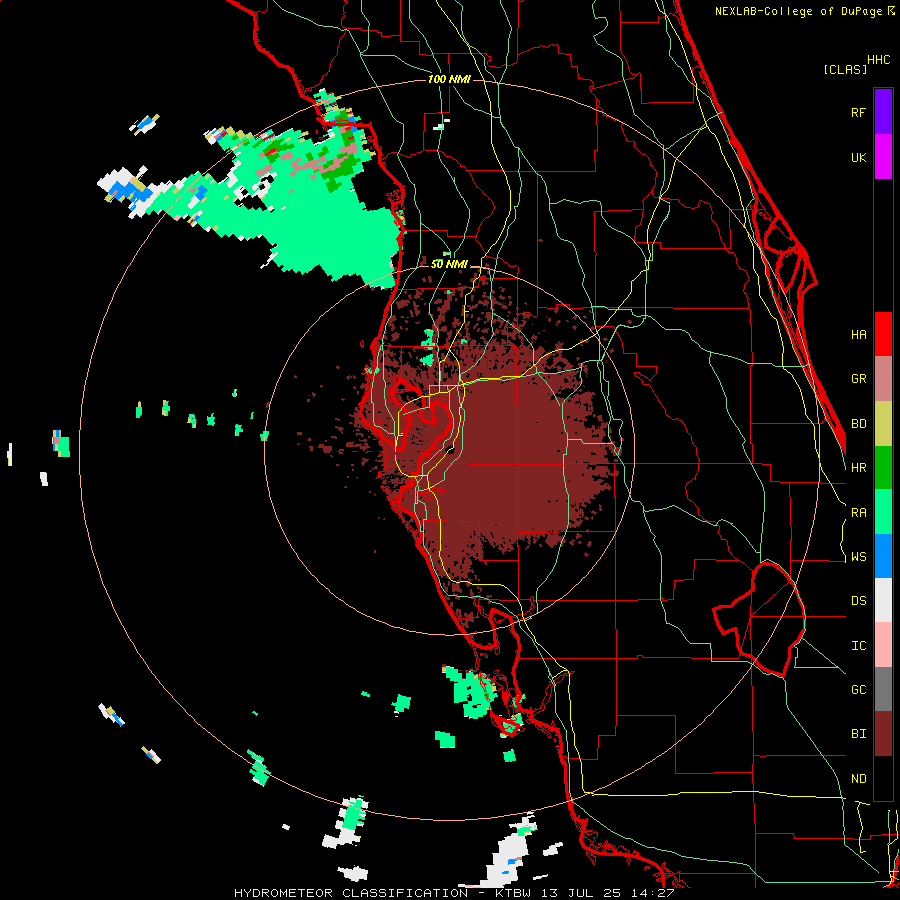The image size is (900, 900).
Task: Click the RA light green legend swatch
Action: tap(883, 512)
